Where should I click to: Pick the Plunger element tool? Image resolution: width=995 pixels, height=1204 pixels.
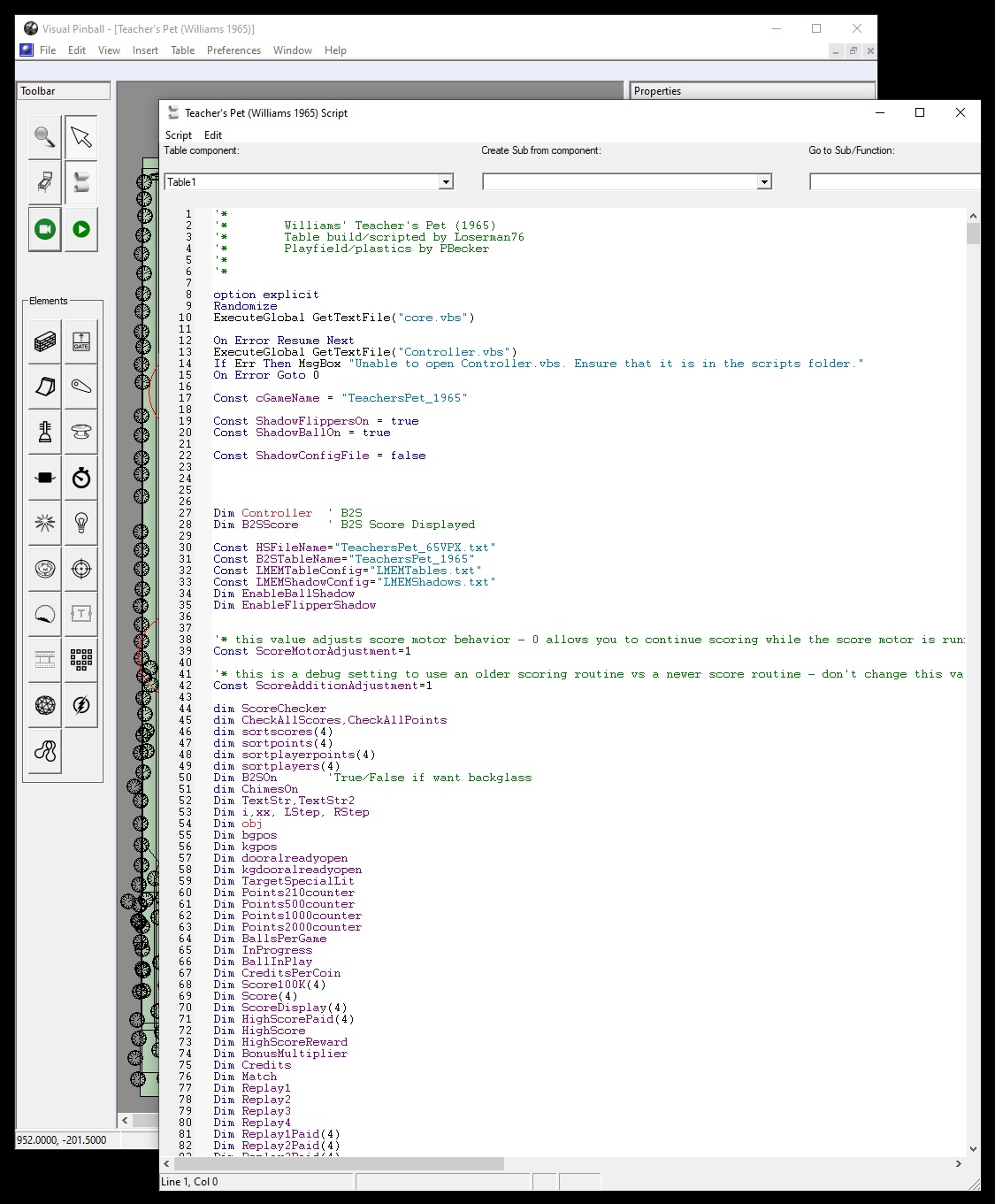click(45, 432)
